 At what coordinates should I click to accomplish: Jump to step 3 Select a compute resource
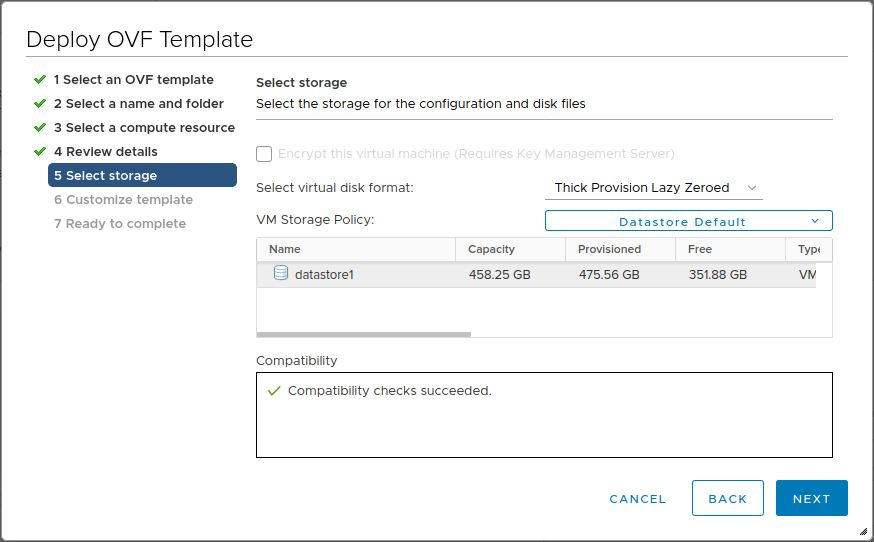tap(144, 128)
